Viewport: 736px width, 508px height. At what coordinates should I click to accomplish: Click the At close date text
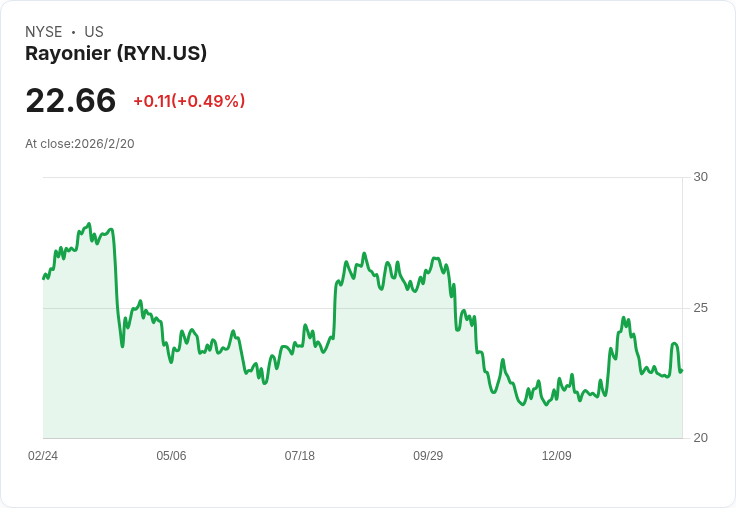[x=80, y=144]
